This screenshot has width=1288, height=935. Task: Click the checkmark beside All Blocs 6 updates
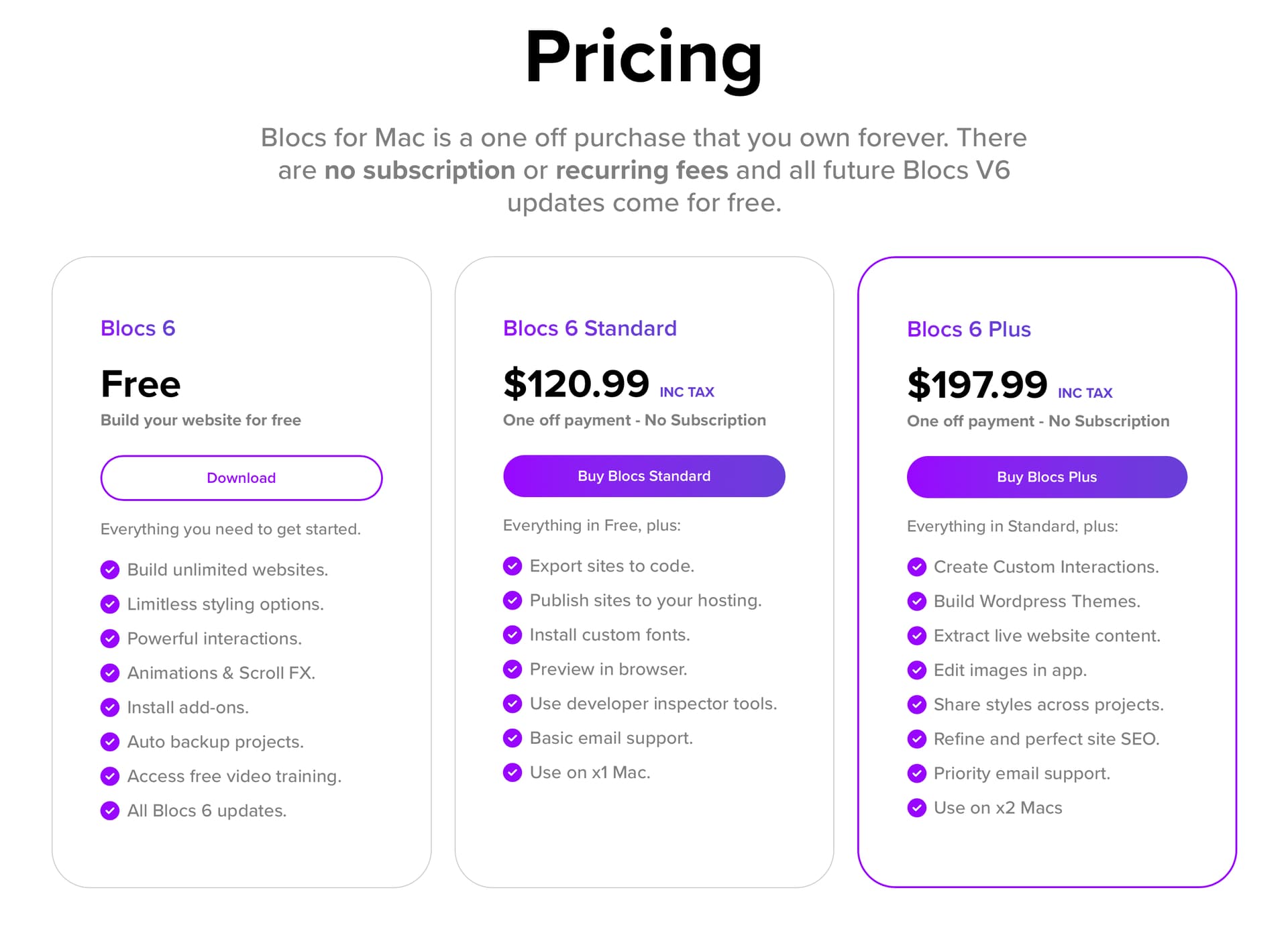click(x=110, y=810)
